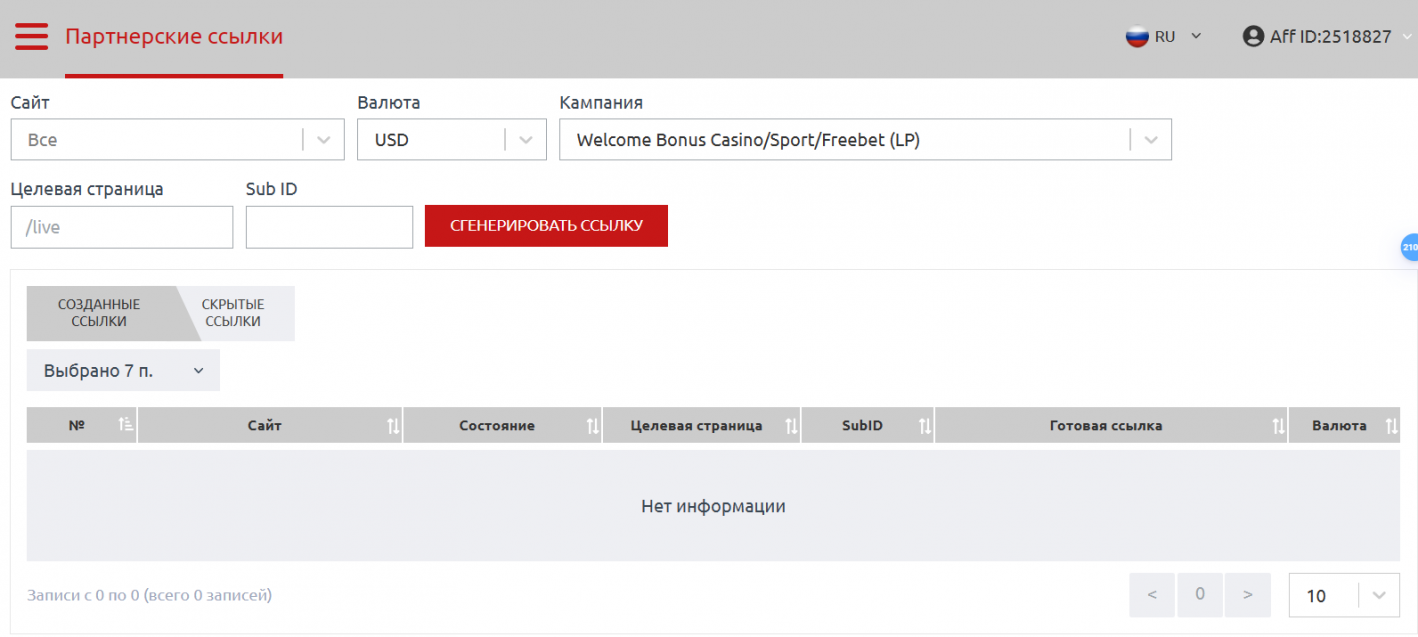Sort by Валюта column arrows
Viewport: 1418px width, 637px height.
tap(1391, 426)
